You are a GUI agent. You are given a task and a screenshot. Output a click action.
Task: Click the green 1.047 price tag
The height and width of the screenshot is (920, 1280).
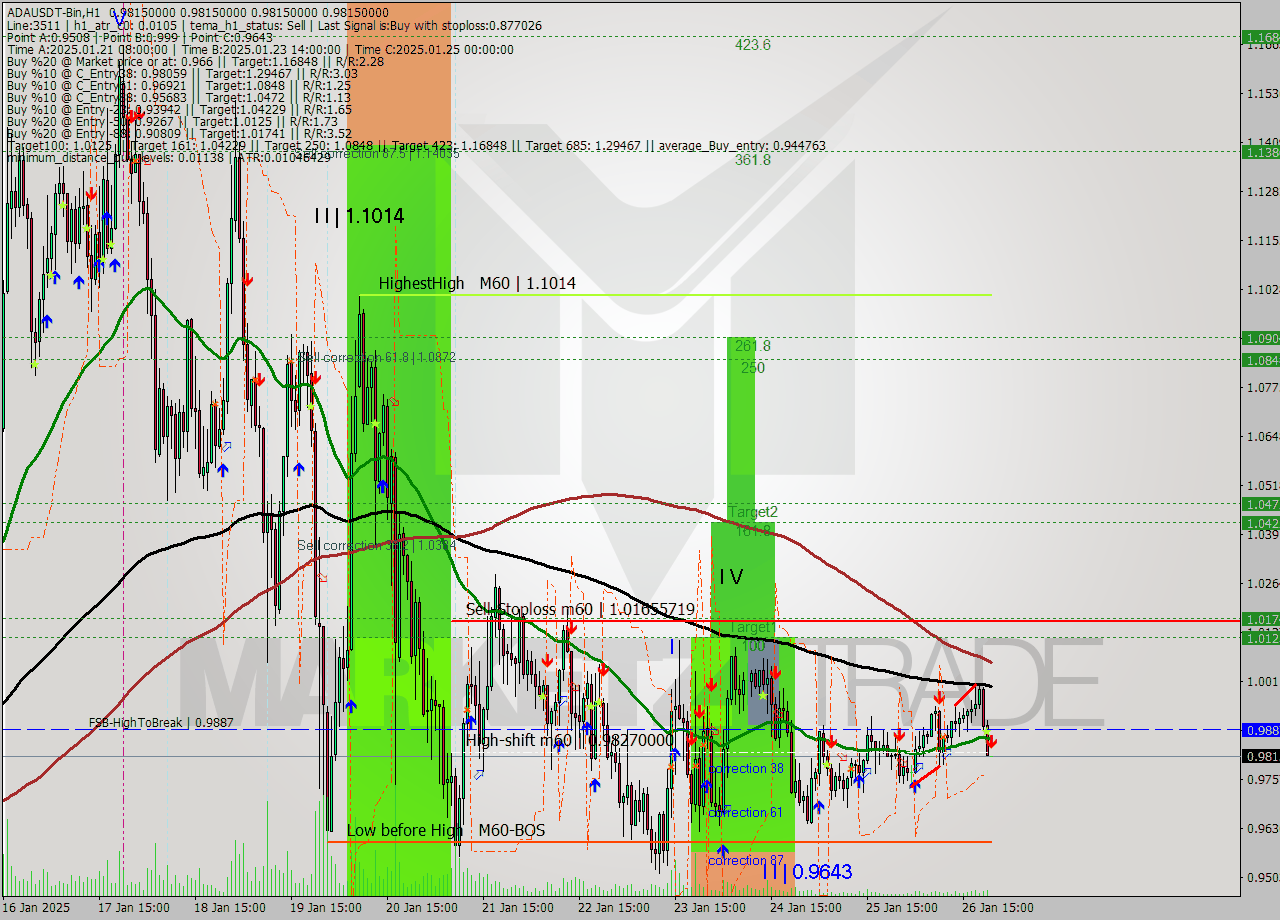click(x=1260, y=504)
